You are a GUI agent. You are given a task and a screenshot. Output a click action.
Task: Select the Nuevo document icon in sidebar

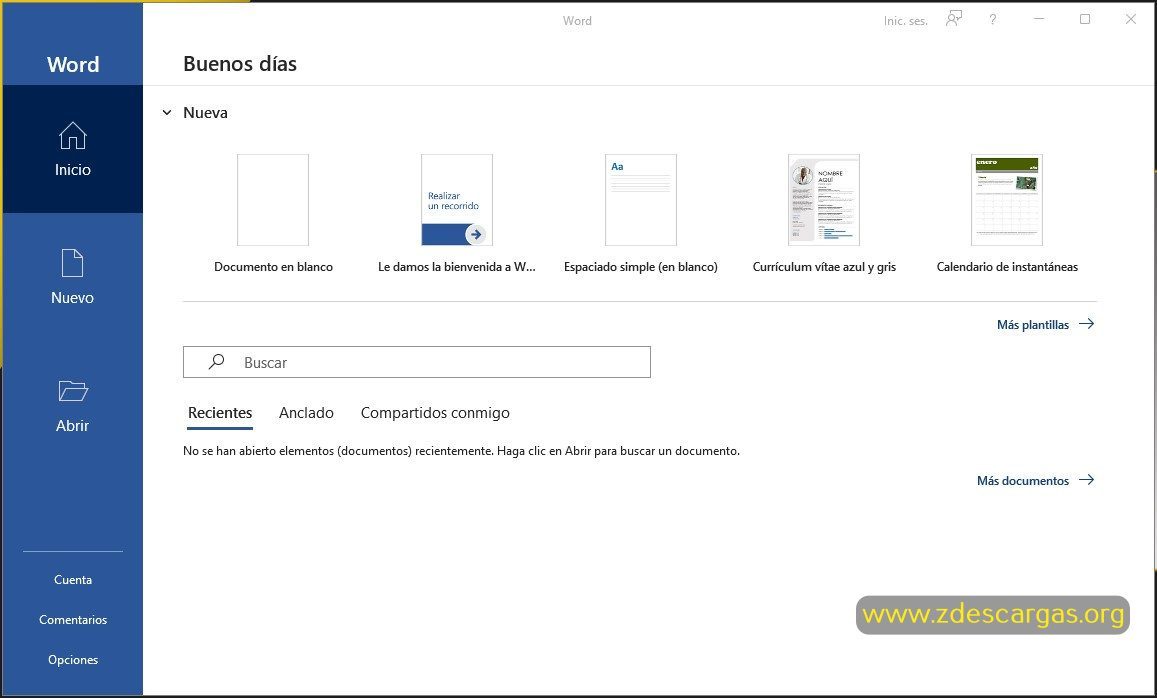coord(72,263)
